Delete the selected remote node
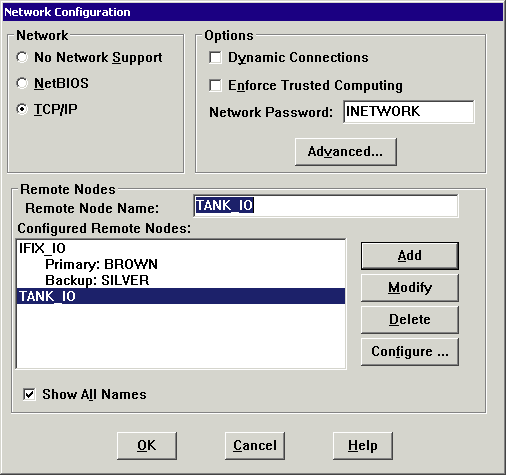This screenshot has width=506, height=475. [x=410, y=320]
